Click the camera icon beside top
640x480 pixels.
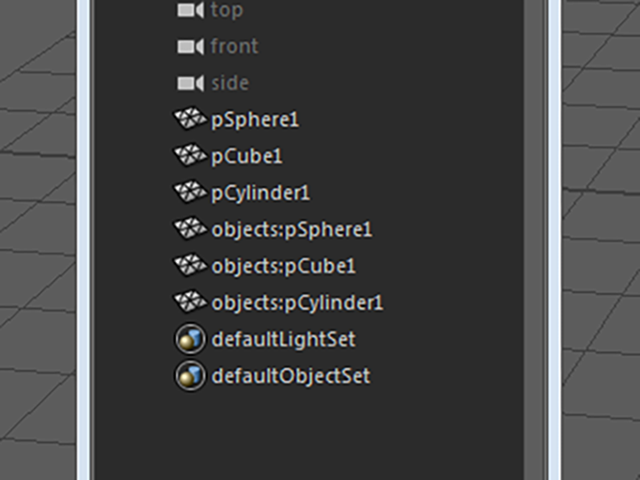[x=190, y=10]
